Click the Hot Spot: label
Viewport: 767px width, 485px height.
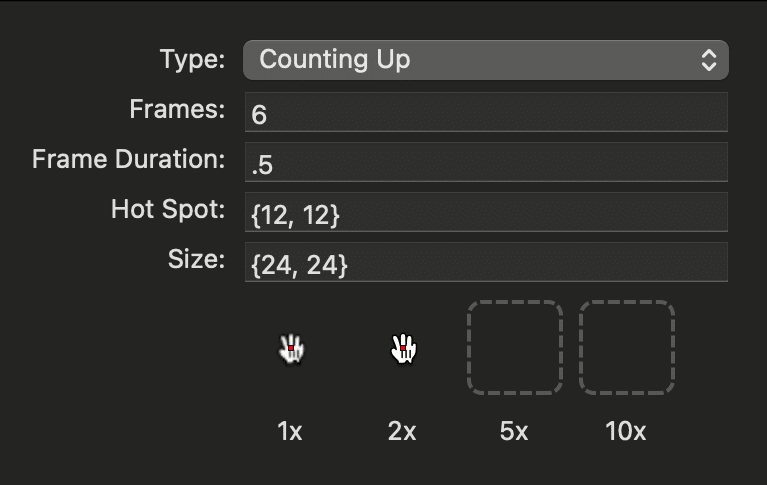[x=168, y=209]
